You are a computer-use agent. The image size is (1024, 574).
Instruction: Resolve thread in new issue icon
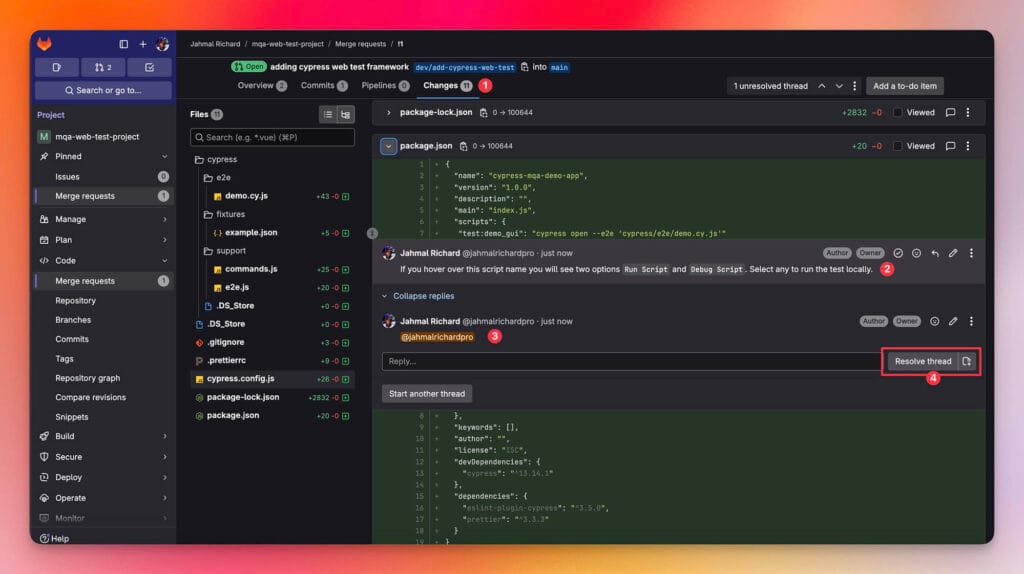pos(967,361)
